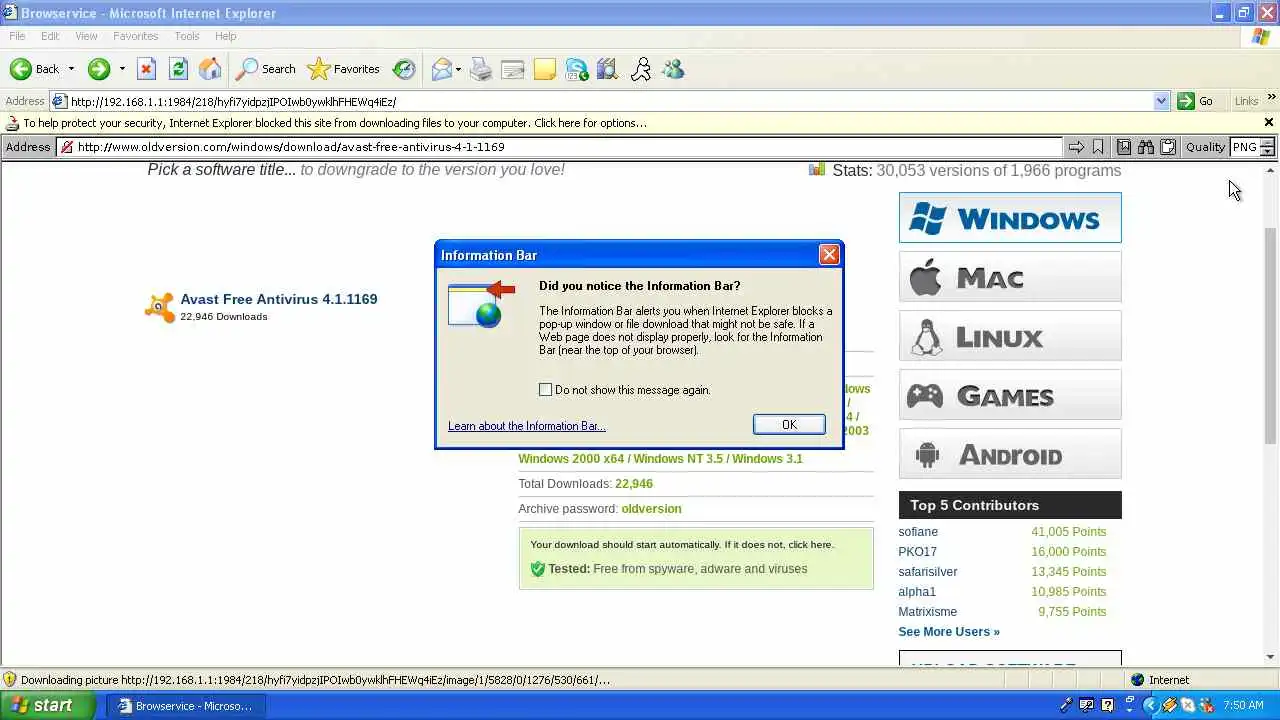The width and height of the screenshot is (1280, 720).
Task: Select the Mac platform button
Action: coord(1010,277)
